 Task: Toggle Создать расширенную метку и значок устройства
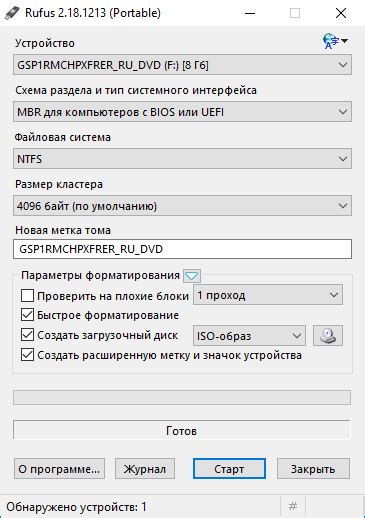[x=27, y=355]
